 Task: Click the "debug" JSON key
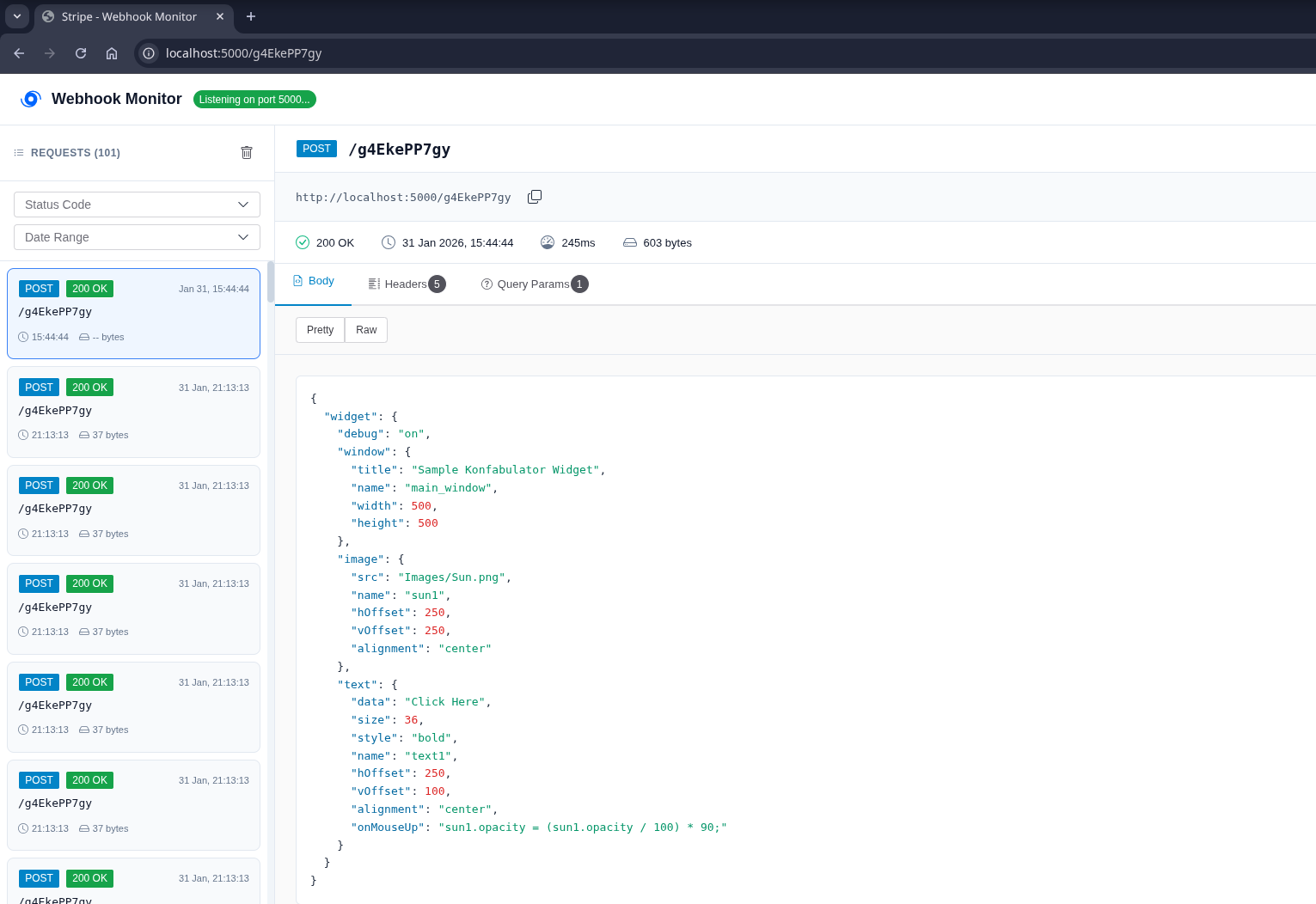[x=361, y=434]
